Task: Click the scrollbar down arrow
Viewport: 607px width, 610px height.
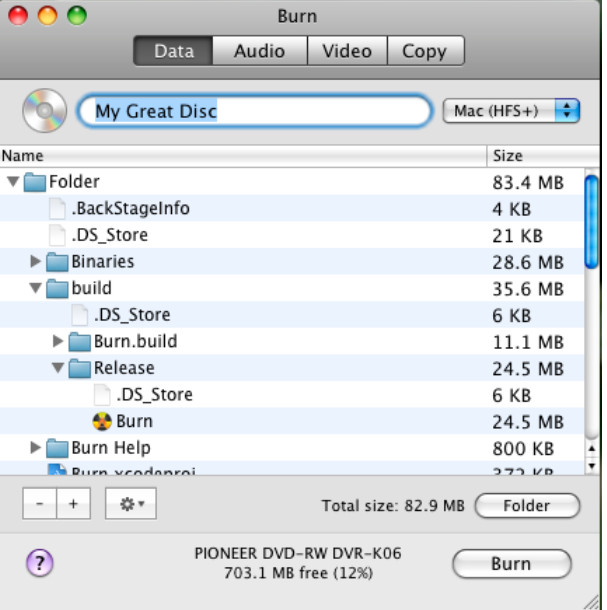Action: pyautogui.click(x=592, y=465)
